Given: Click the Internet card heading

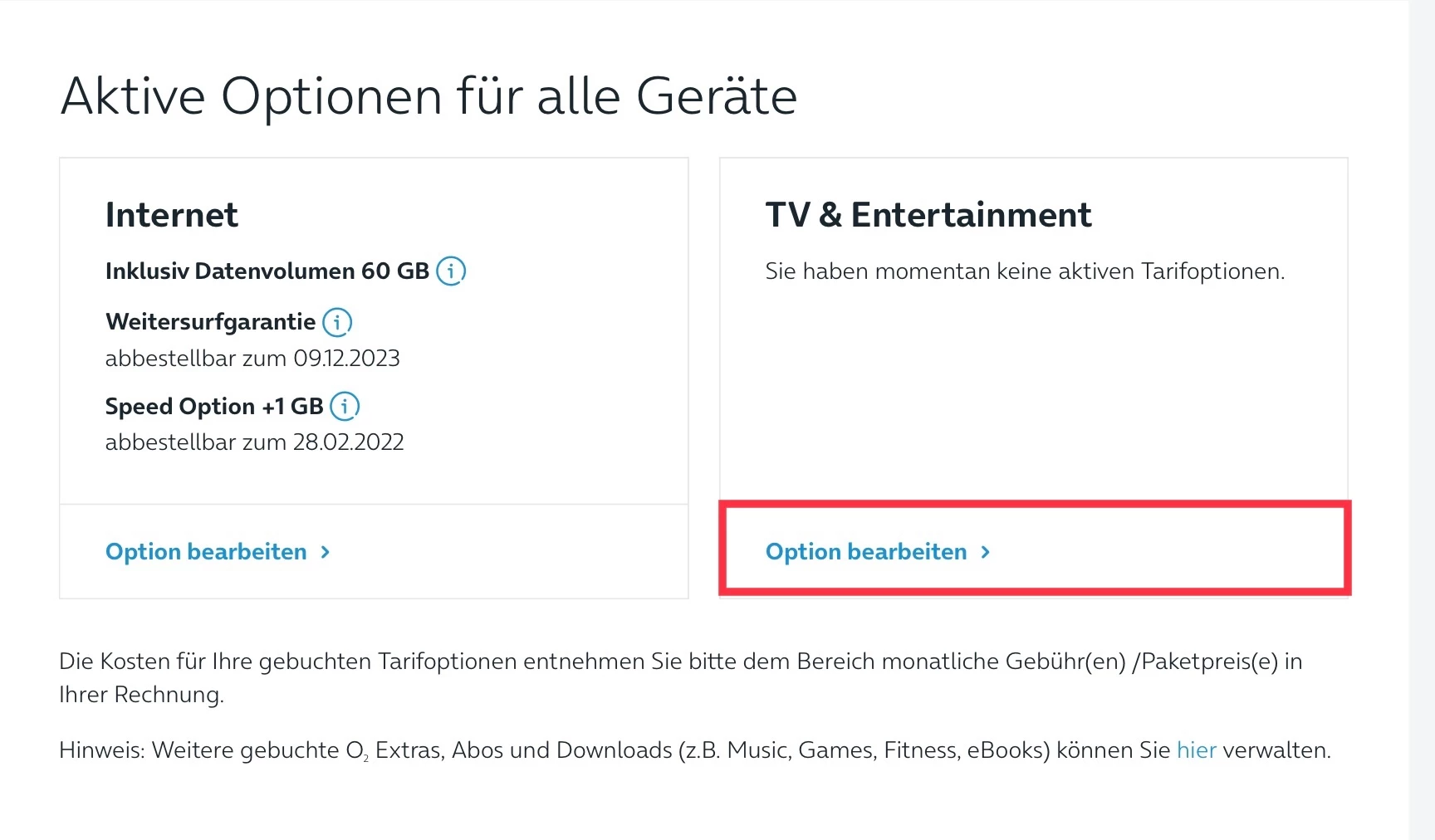Looking at the screenshot, I should point(172,215).
